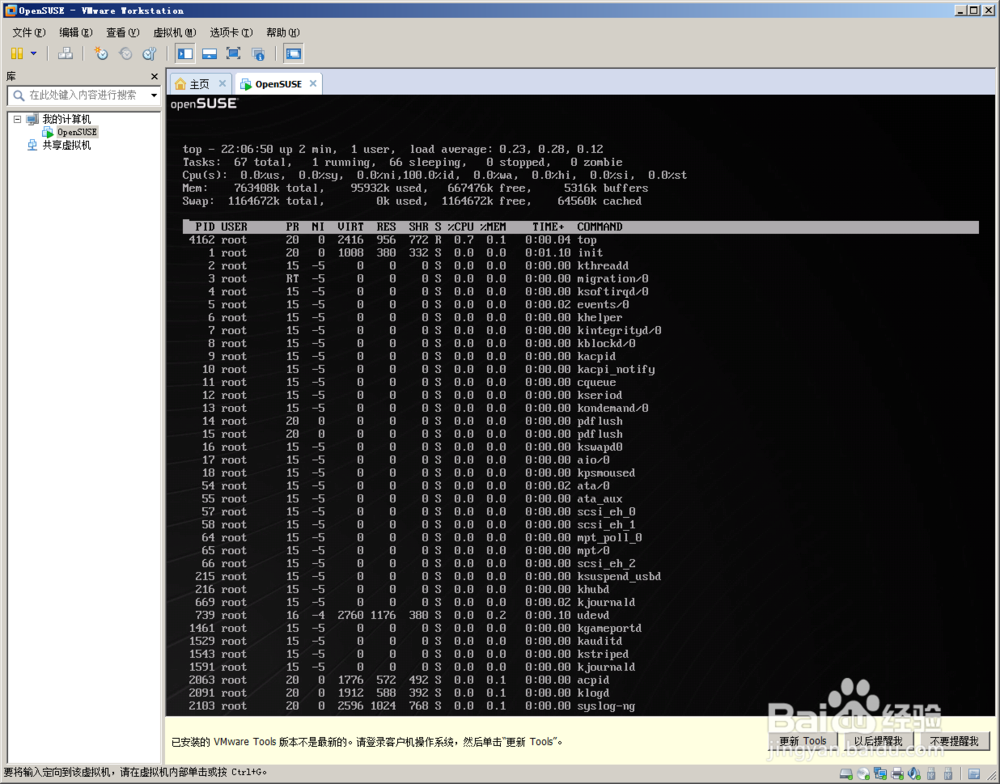Viewport: 1000px width, 784px height.
Task: Click the 'kpsmoused' process row
Action: coord(411,473)
